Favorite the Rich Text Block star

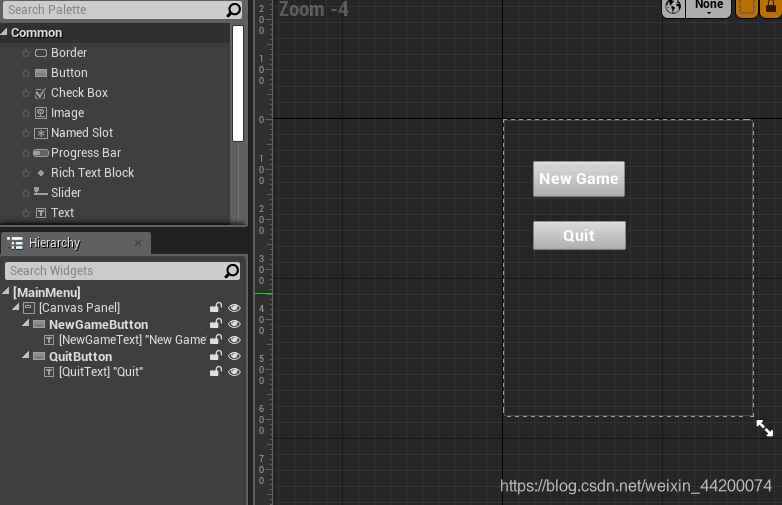[26, 173]
